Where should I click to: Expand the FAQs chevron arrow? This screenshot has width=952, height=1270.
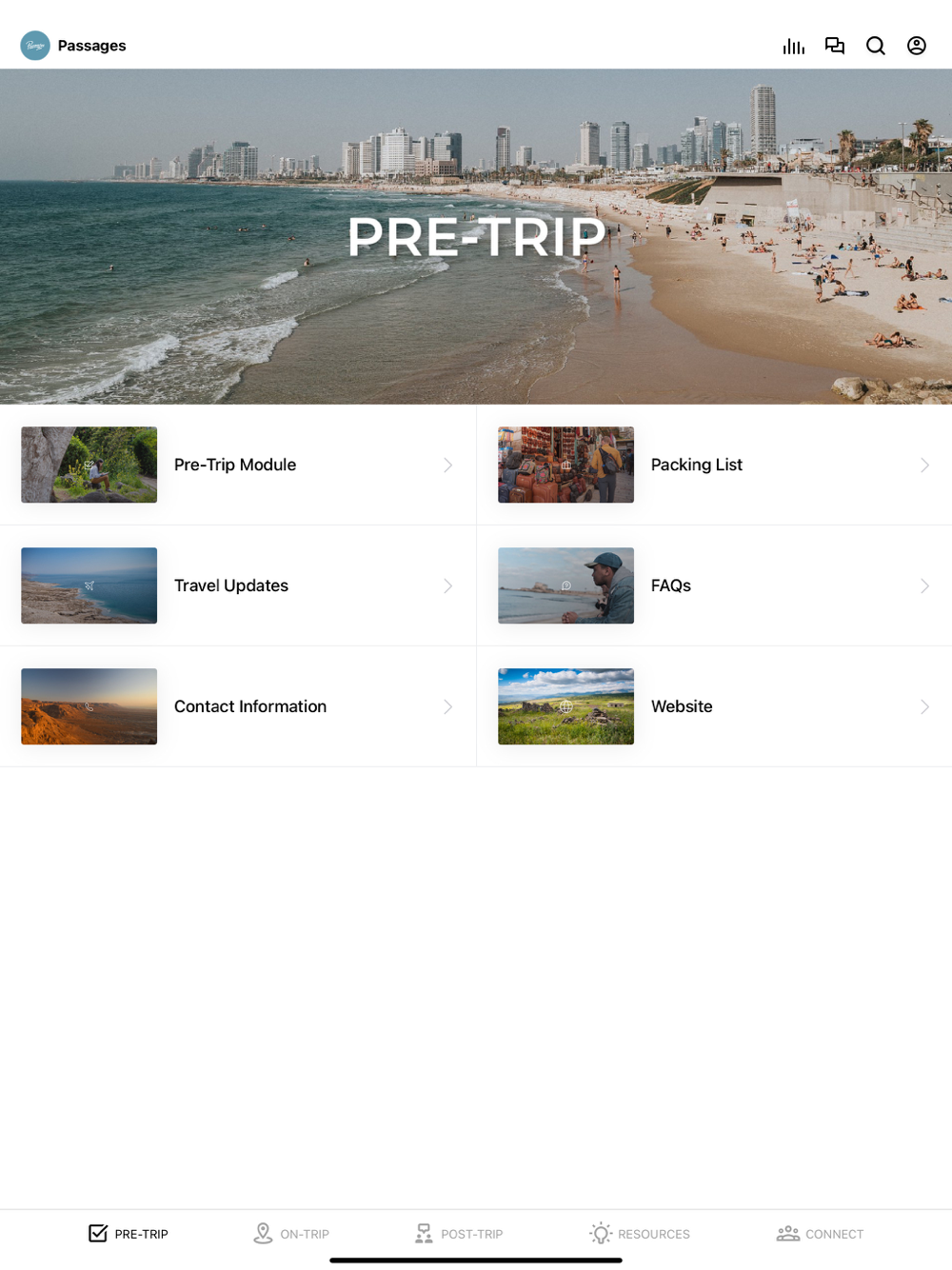pos(924,585)
